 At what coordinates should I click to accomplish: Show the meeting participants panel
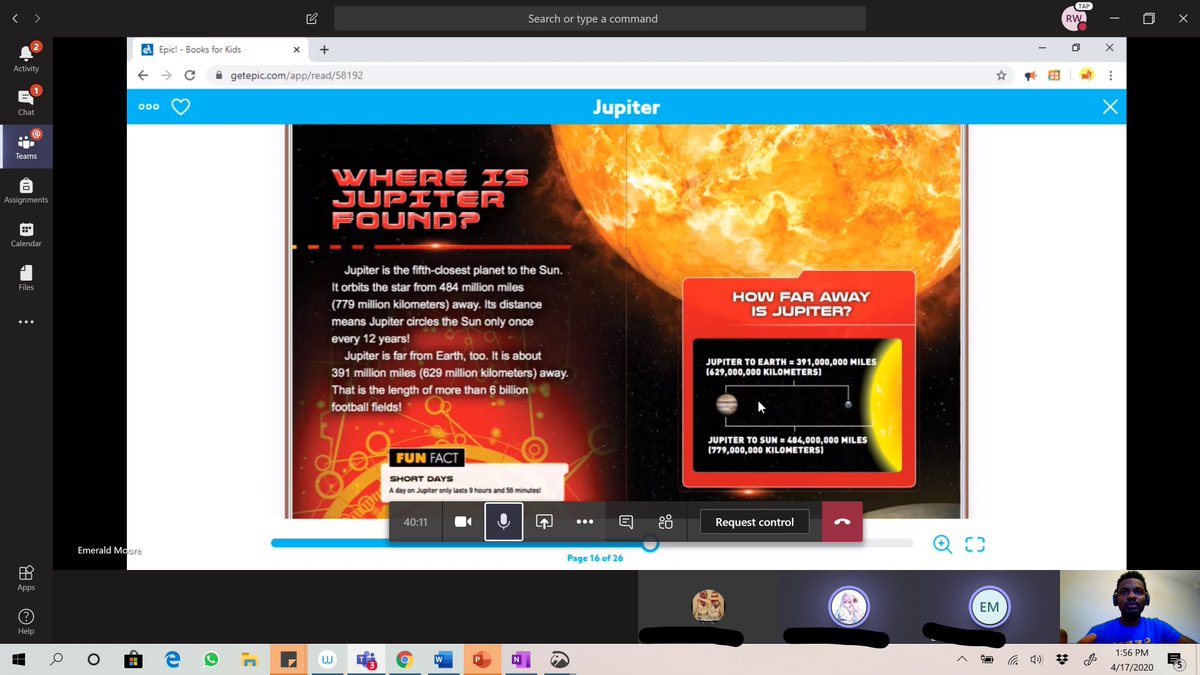(x=666, y=522)
